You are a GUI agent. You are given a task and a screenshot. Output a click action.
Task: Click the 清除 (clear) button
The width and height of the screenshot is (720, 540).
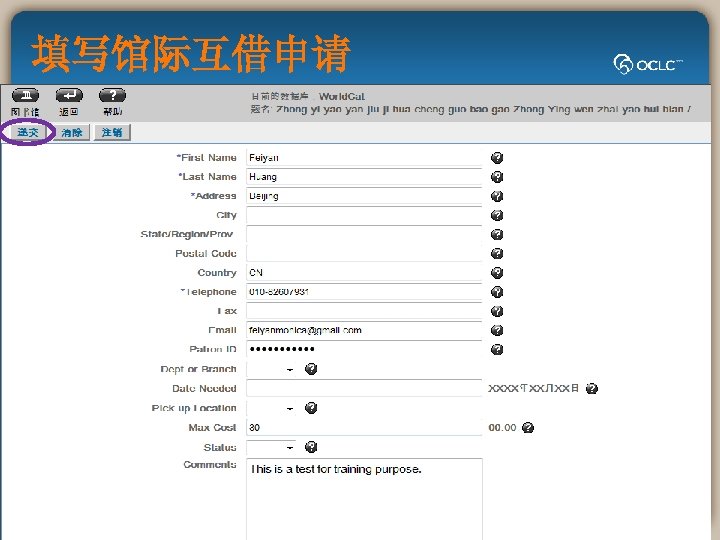(72, 133)
